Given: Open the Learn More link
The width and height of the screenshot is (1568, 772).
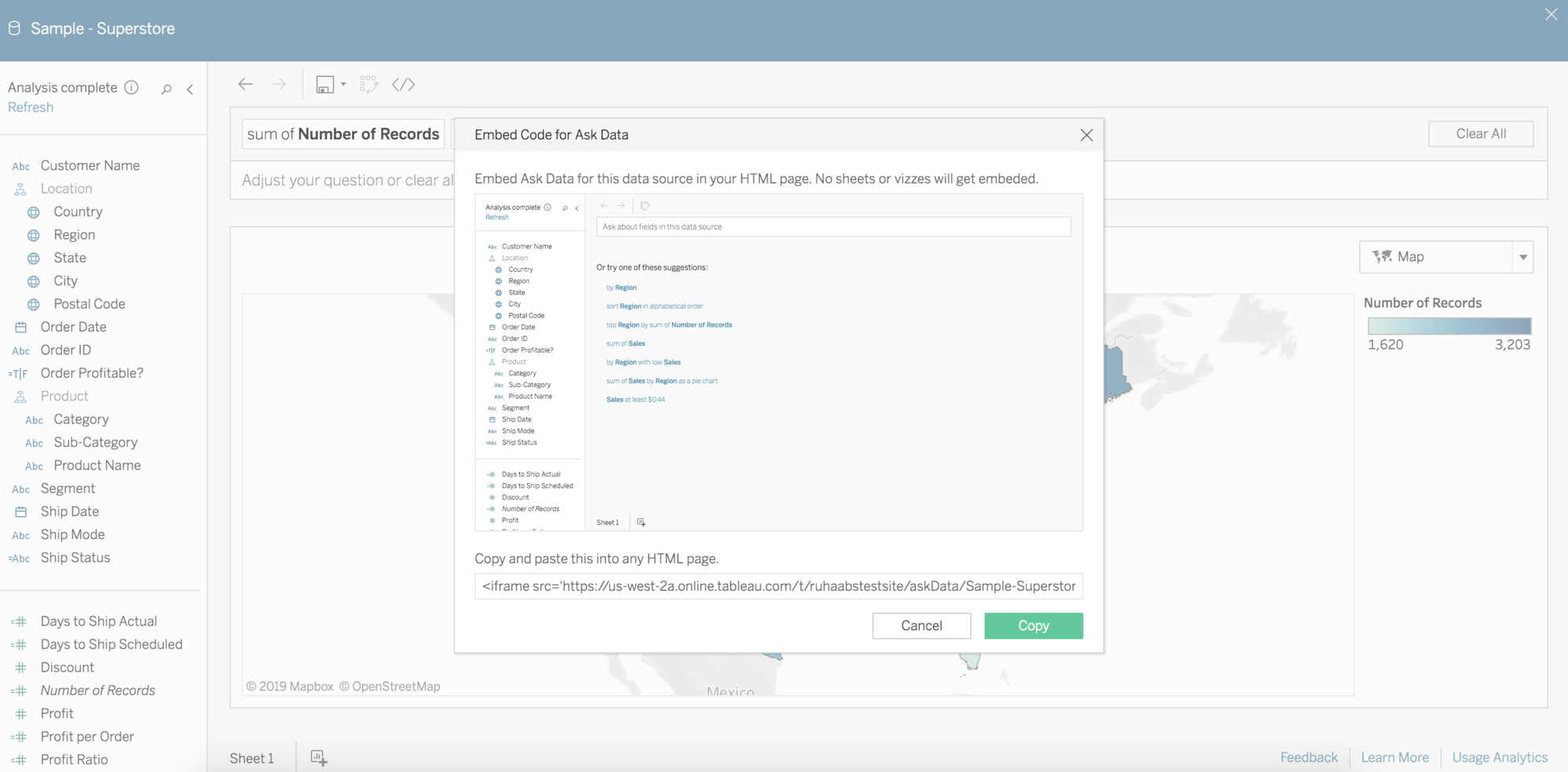Looking at the screenshot, I should point(1395,757).
